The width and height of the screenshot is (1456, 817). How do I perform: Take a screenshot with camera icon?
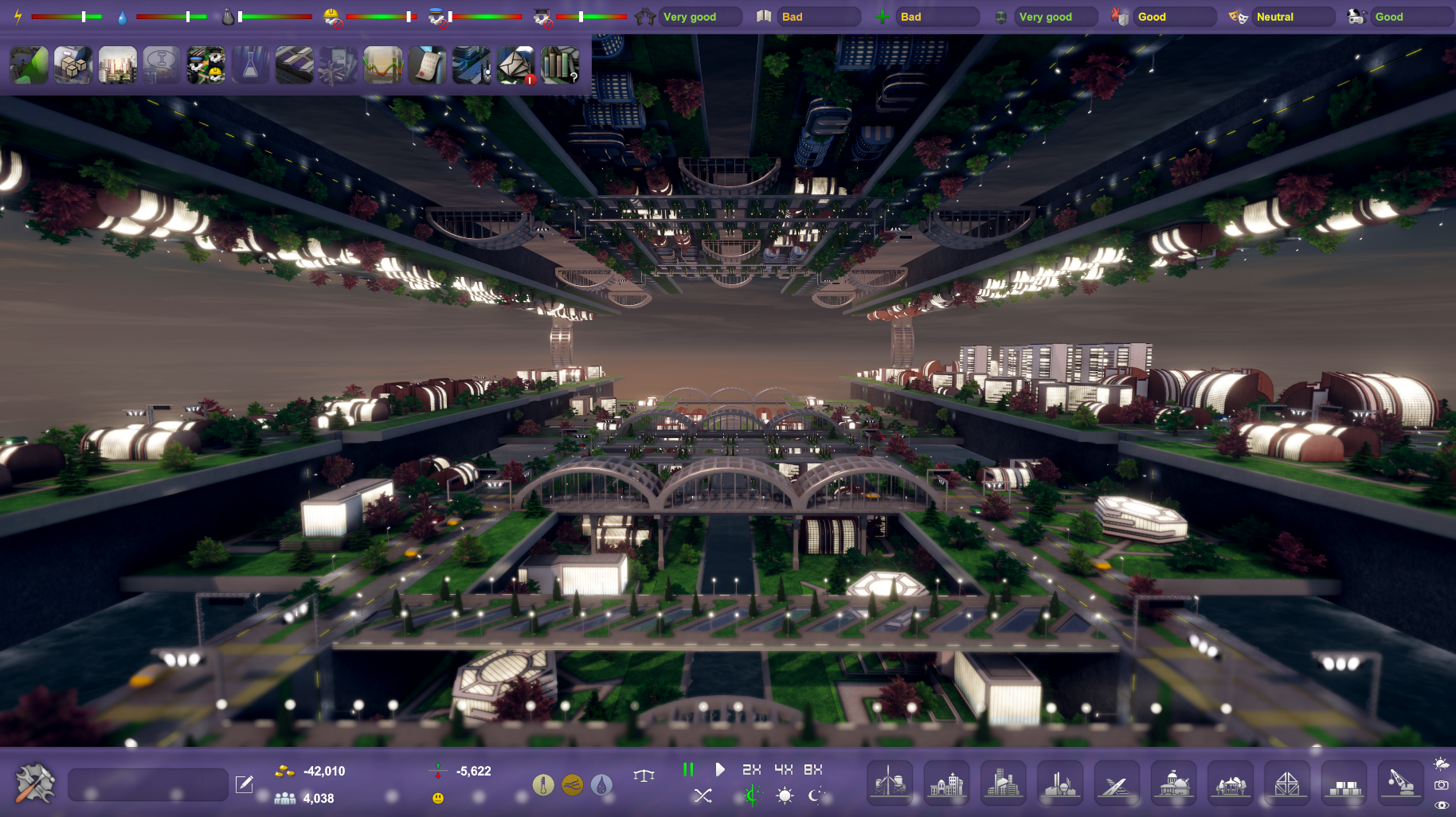pyautogui.click(x=1441, y=785)
